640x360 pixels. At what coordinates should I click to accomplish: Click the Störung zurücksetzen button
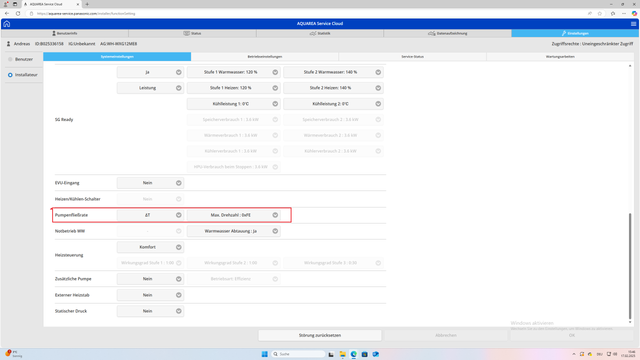[320, 336]
